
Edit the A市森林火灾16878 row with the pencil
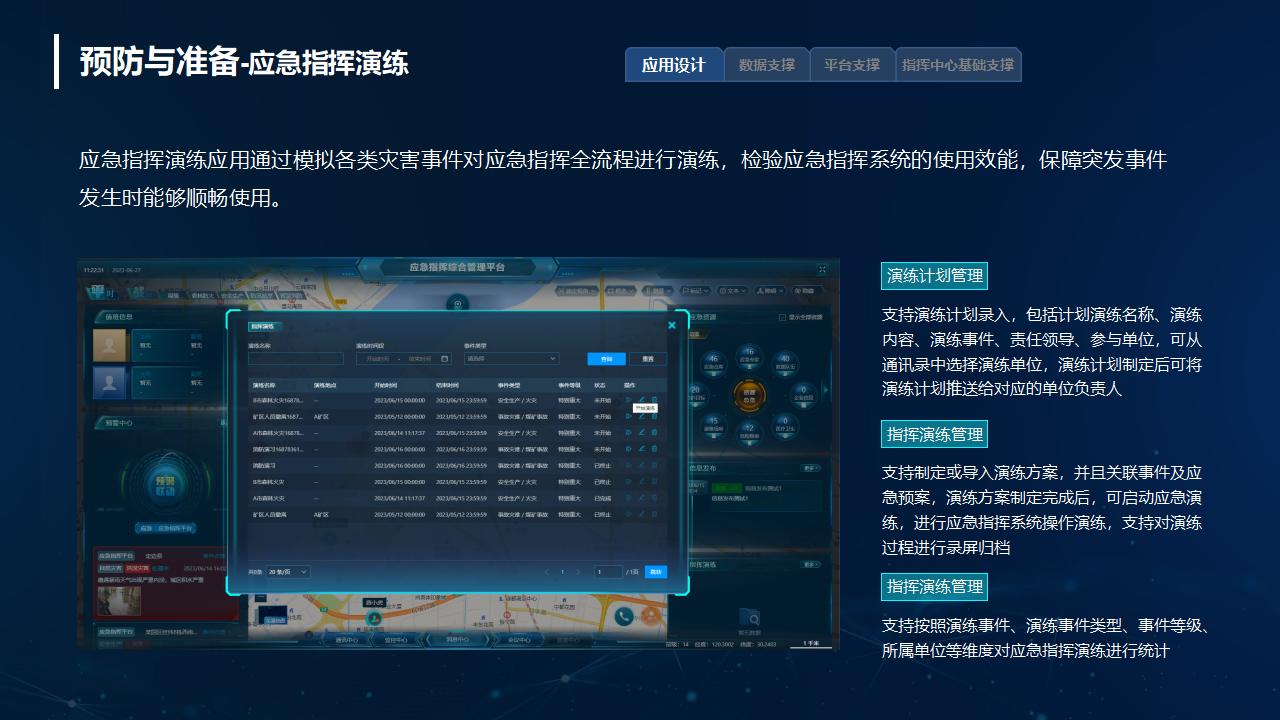(641, 433)
